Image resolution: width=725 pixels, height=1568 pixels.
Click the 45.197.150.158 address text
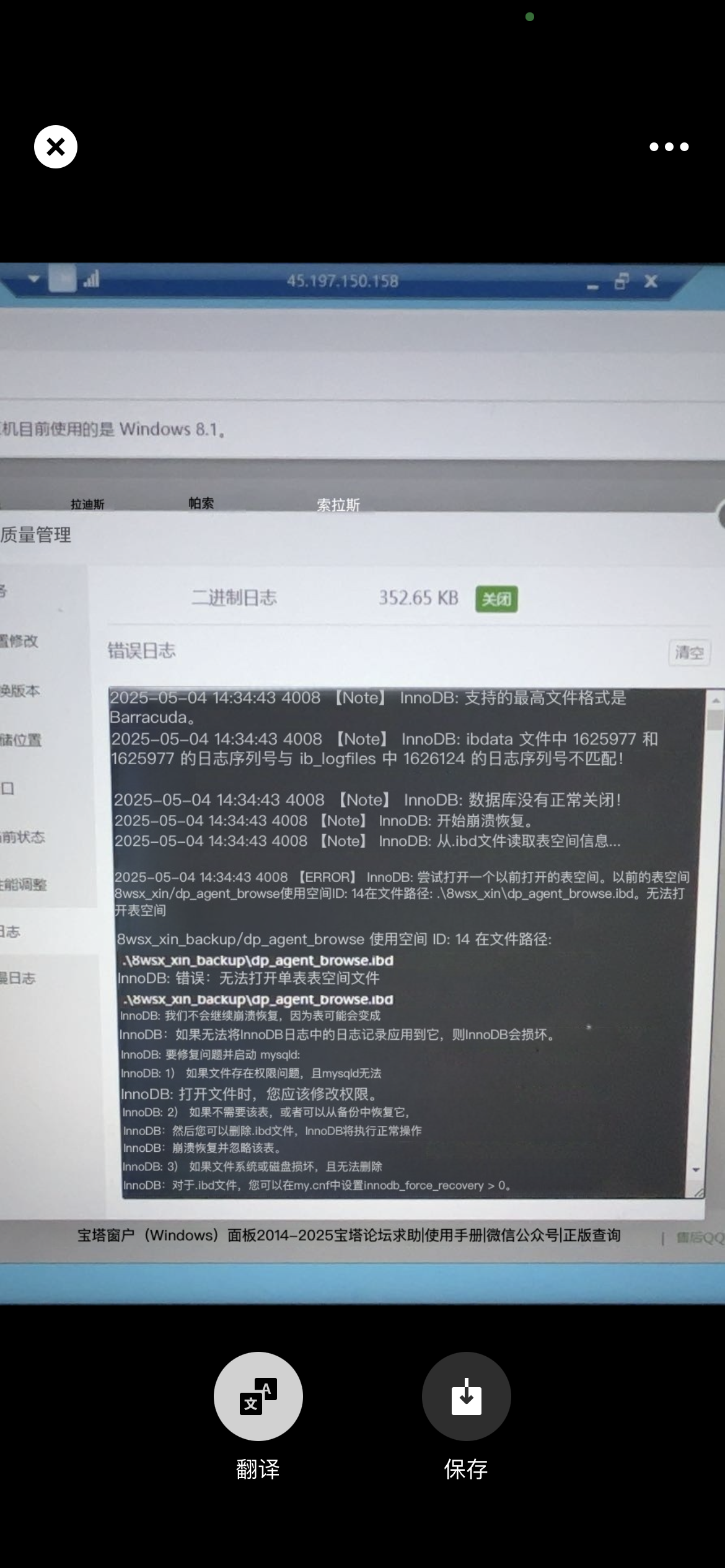pyautogui.click(x=343, y=281)
